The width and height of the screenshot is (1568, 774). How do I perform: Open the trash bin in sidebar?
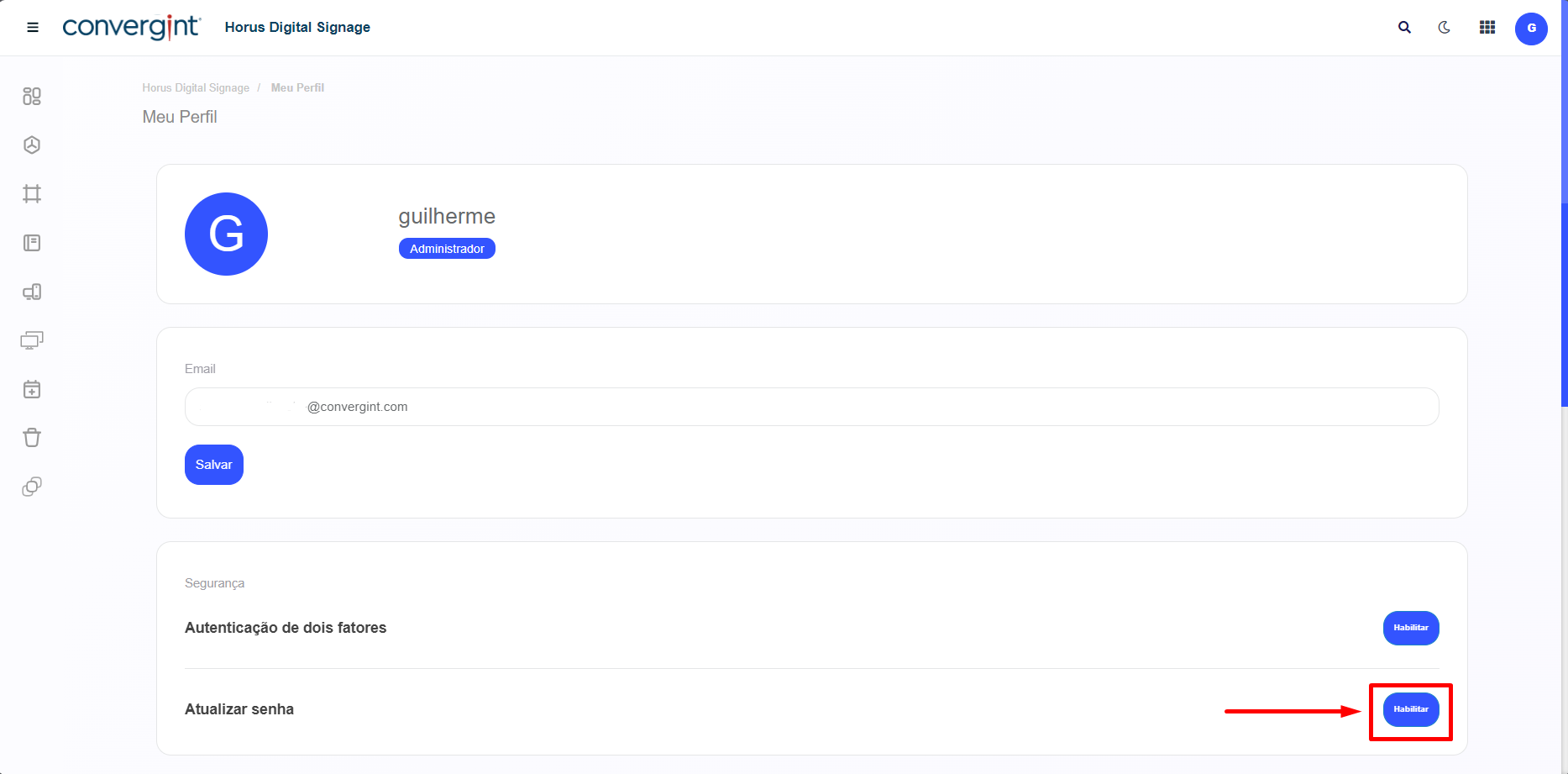pos(32,438)
